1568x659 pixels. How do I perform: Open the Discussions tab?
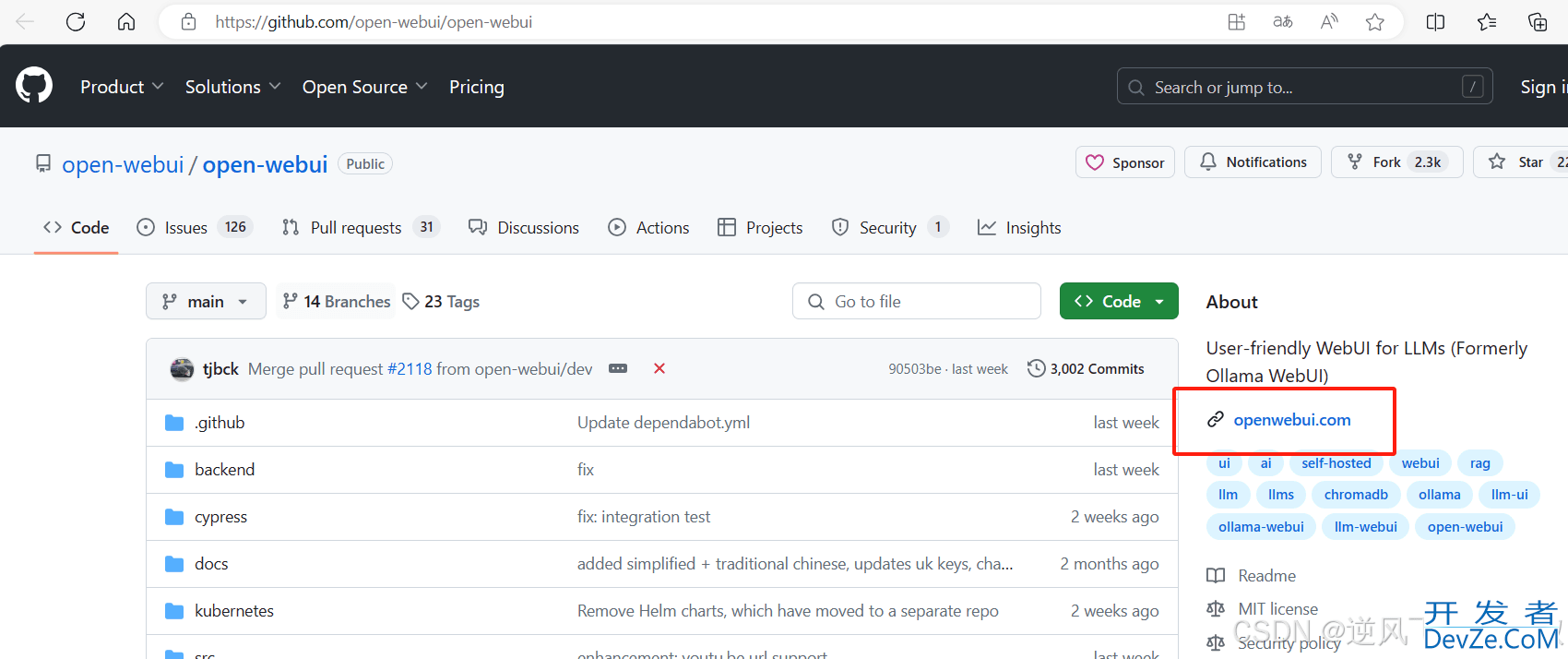pos(524,228)
